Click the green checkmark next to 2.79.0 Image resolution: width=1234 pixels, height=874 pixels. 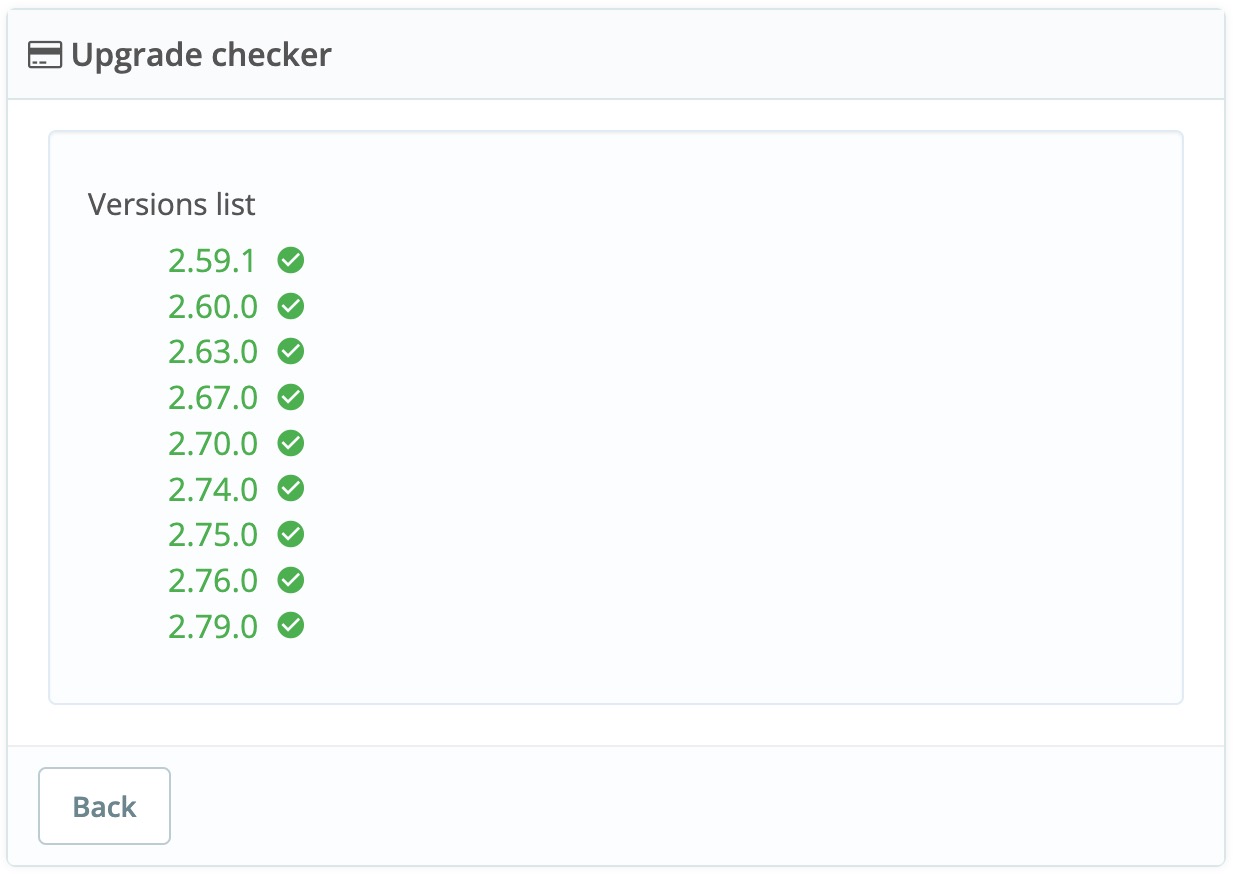coord(291,625)
